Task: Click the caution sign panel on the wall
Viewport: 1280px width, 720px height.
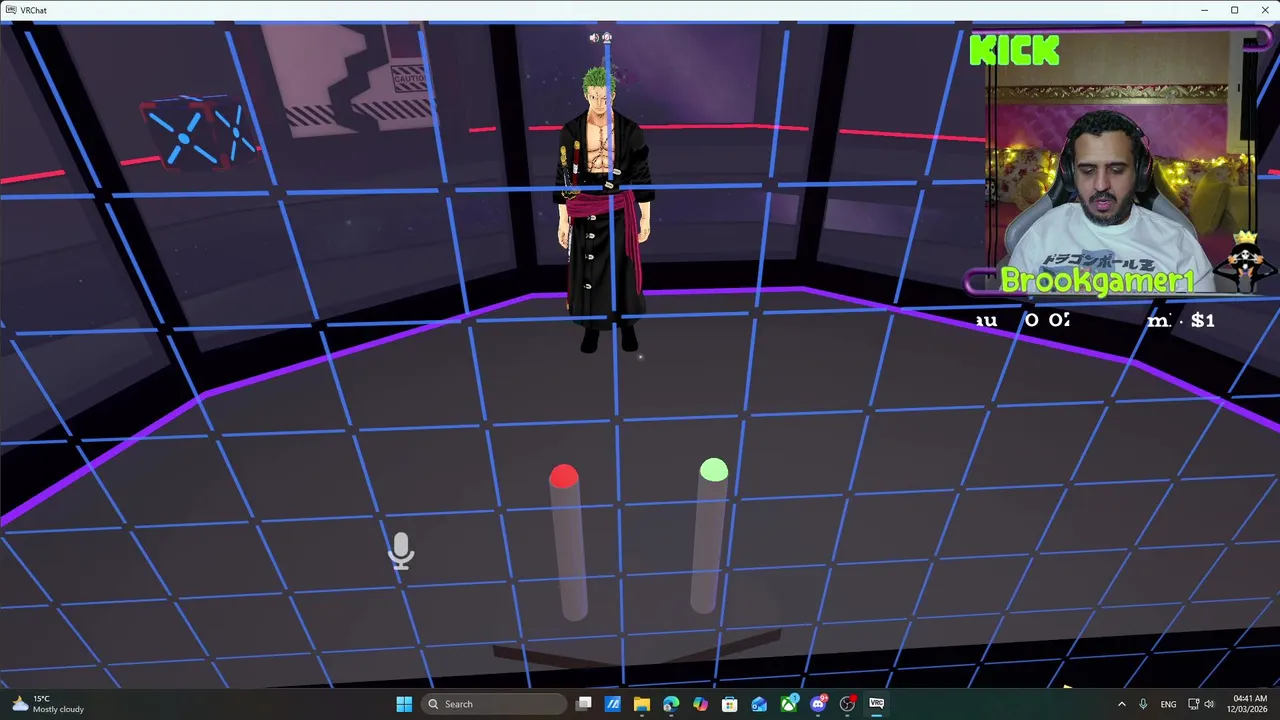Action: coord(409,80)
